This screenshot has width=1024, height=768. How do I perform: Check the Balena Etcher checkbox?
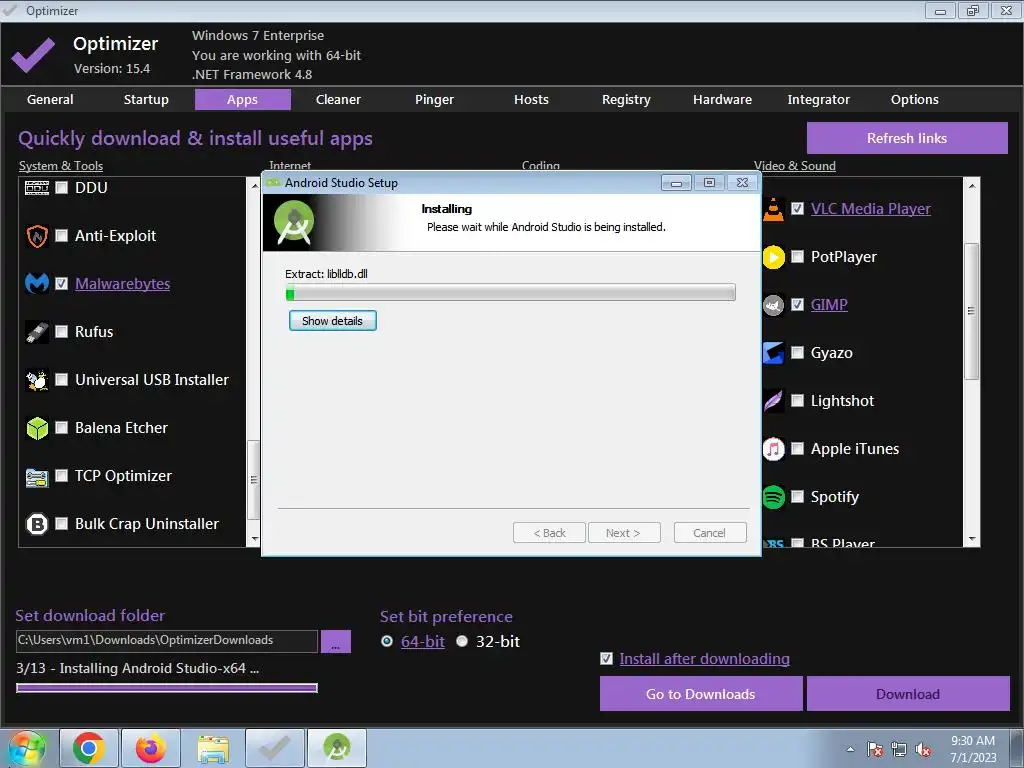61,428
